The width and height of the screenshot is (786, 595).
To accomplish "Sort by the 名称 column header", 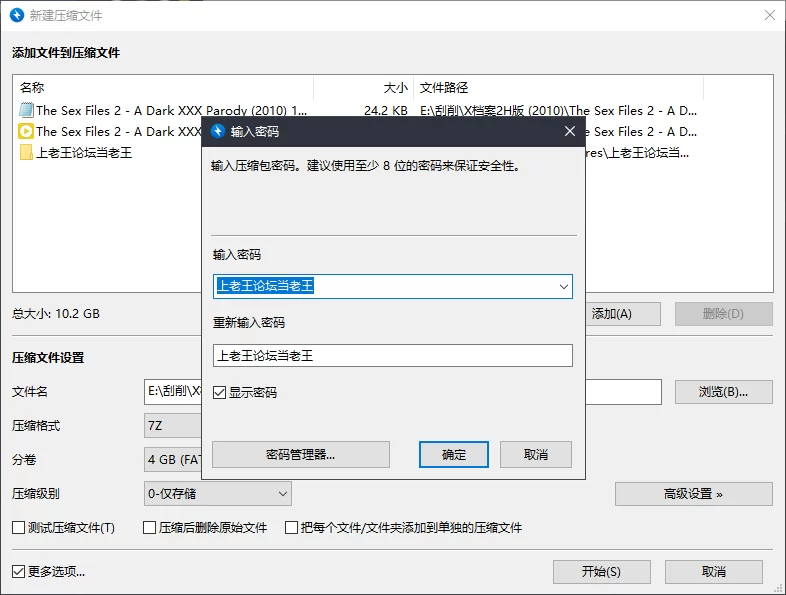I will coord(32,88).
